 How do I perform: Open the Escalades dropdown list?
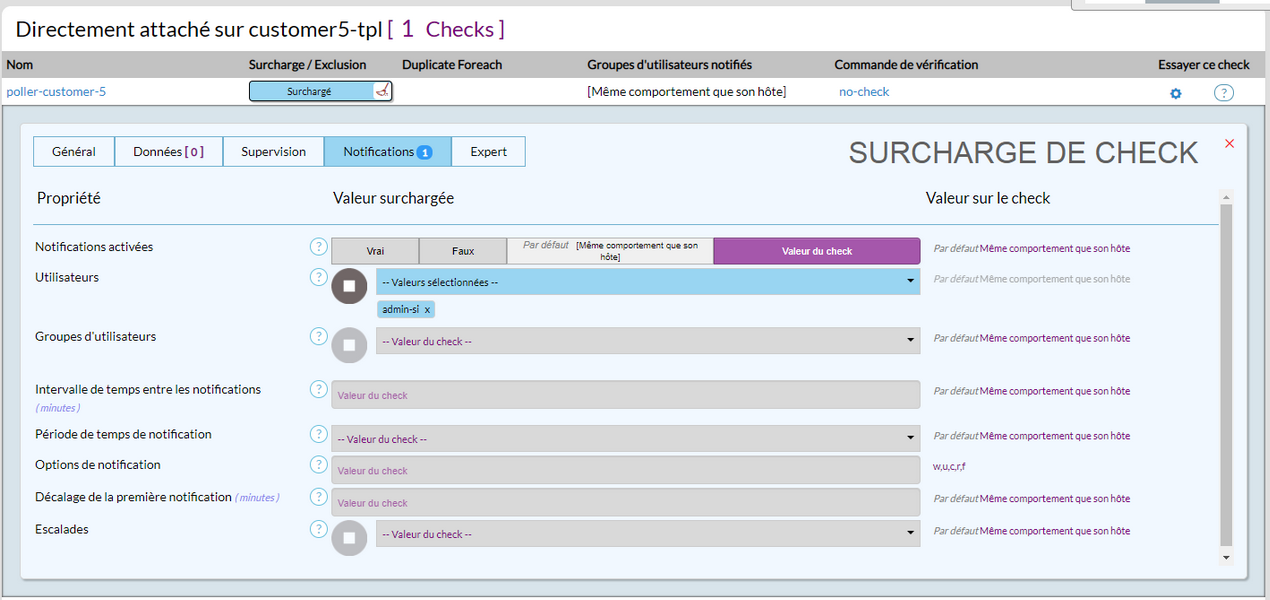(647, 534)
